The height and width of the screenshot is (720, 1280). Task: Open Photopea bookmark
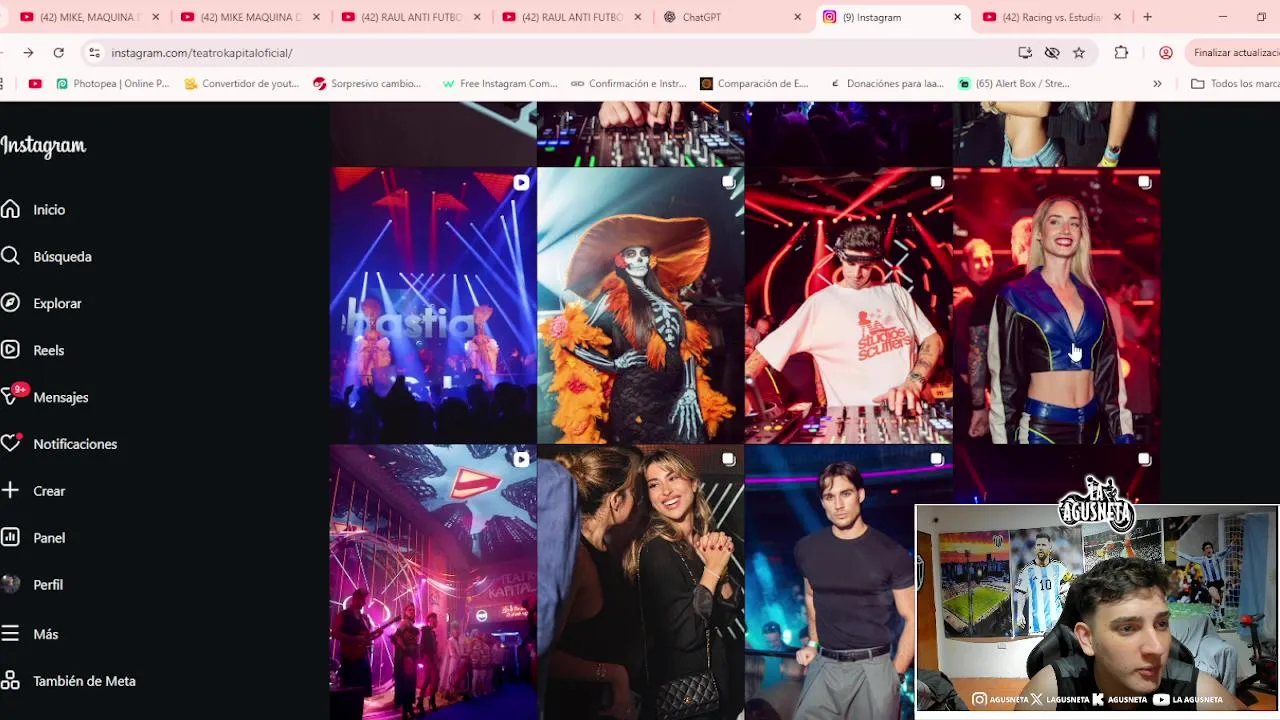click(x=113, y=84)
